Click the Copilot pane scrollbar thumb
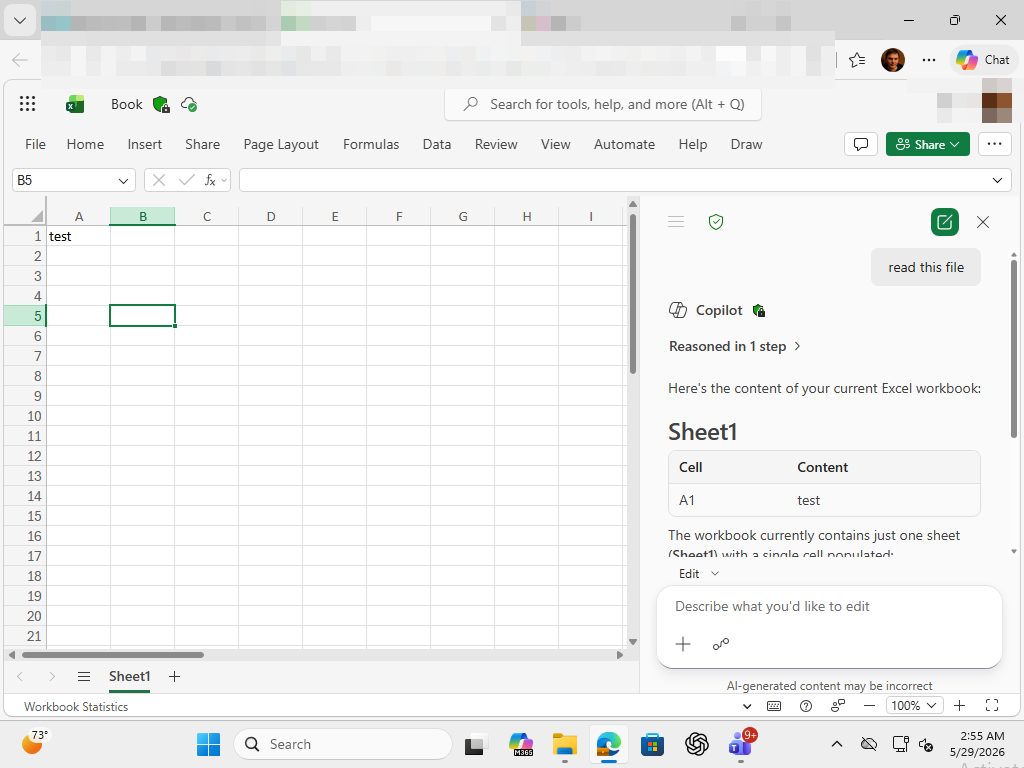1024x768 pixels. click(x=1014, y=349)
